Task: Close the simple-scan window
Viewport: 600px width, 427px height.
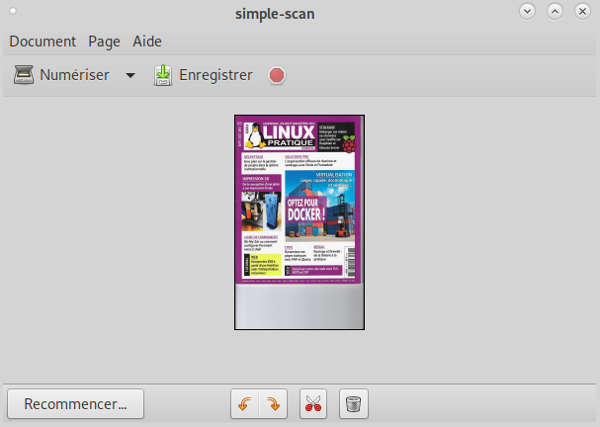Action: tap(582, 11)
